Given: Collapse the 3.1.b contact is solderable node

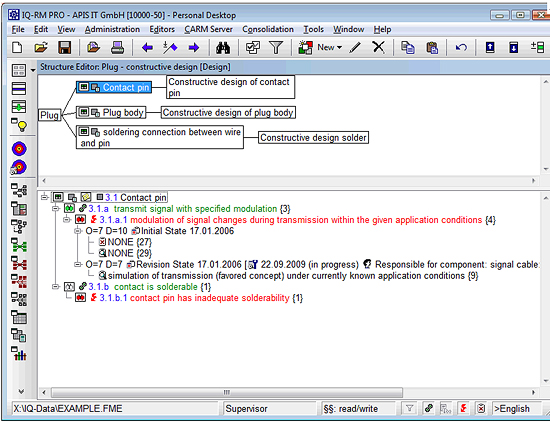Looking at the screenshot, I should point(55,287).
